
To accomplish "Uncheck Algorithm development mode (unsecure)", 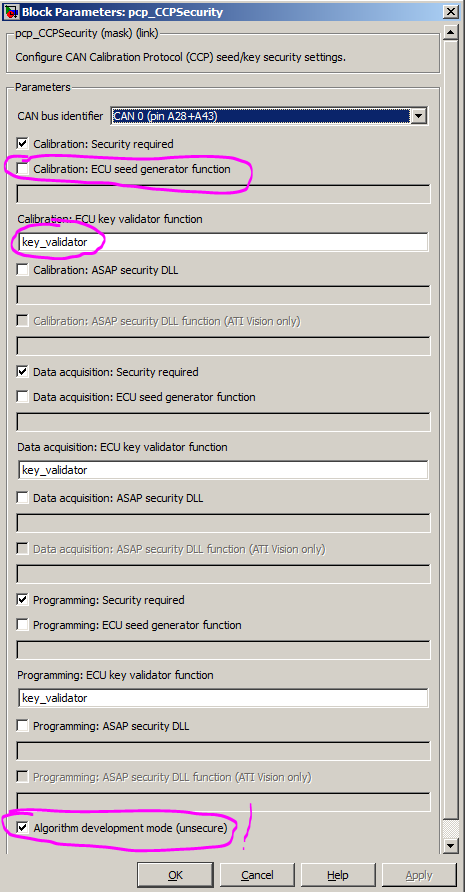I will (23, 828).
